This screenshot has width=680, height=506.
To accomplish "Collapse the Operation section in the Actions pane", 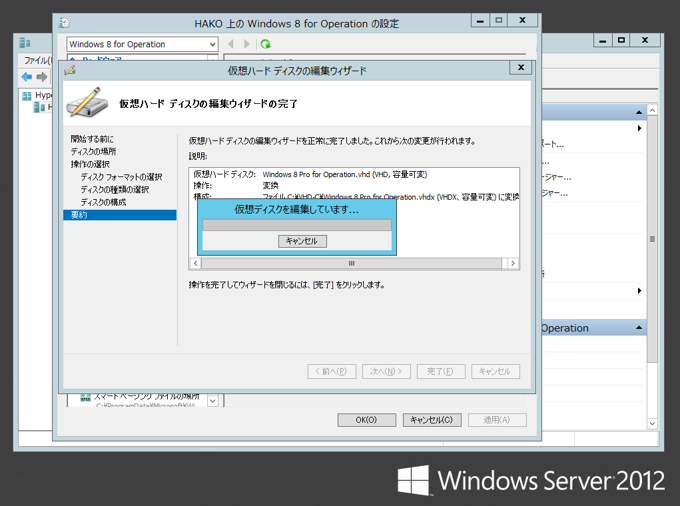I will [x=639, y=327].
